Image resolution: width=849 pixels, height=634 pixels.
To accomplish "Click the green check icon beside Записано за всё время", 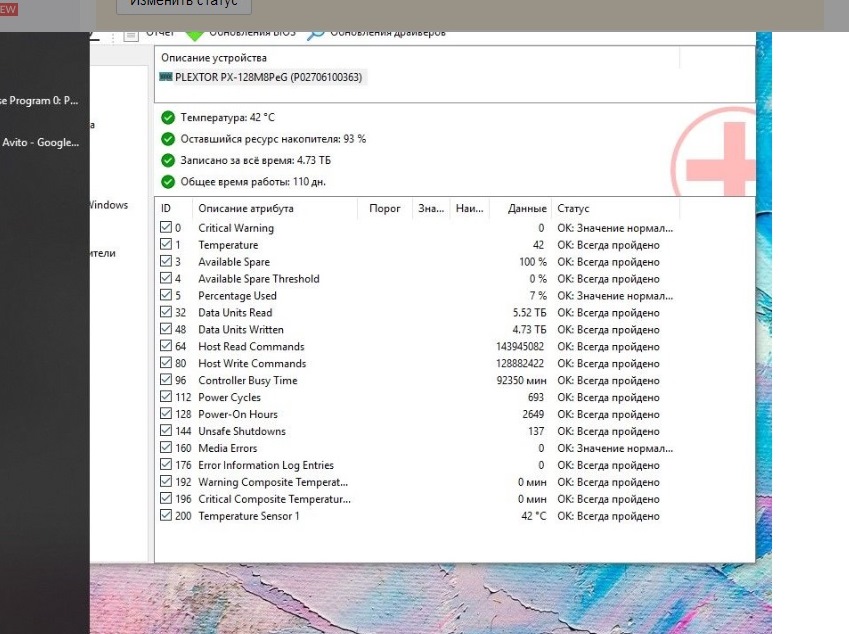I will [x=168, y=160].
